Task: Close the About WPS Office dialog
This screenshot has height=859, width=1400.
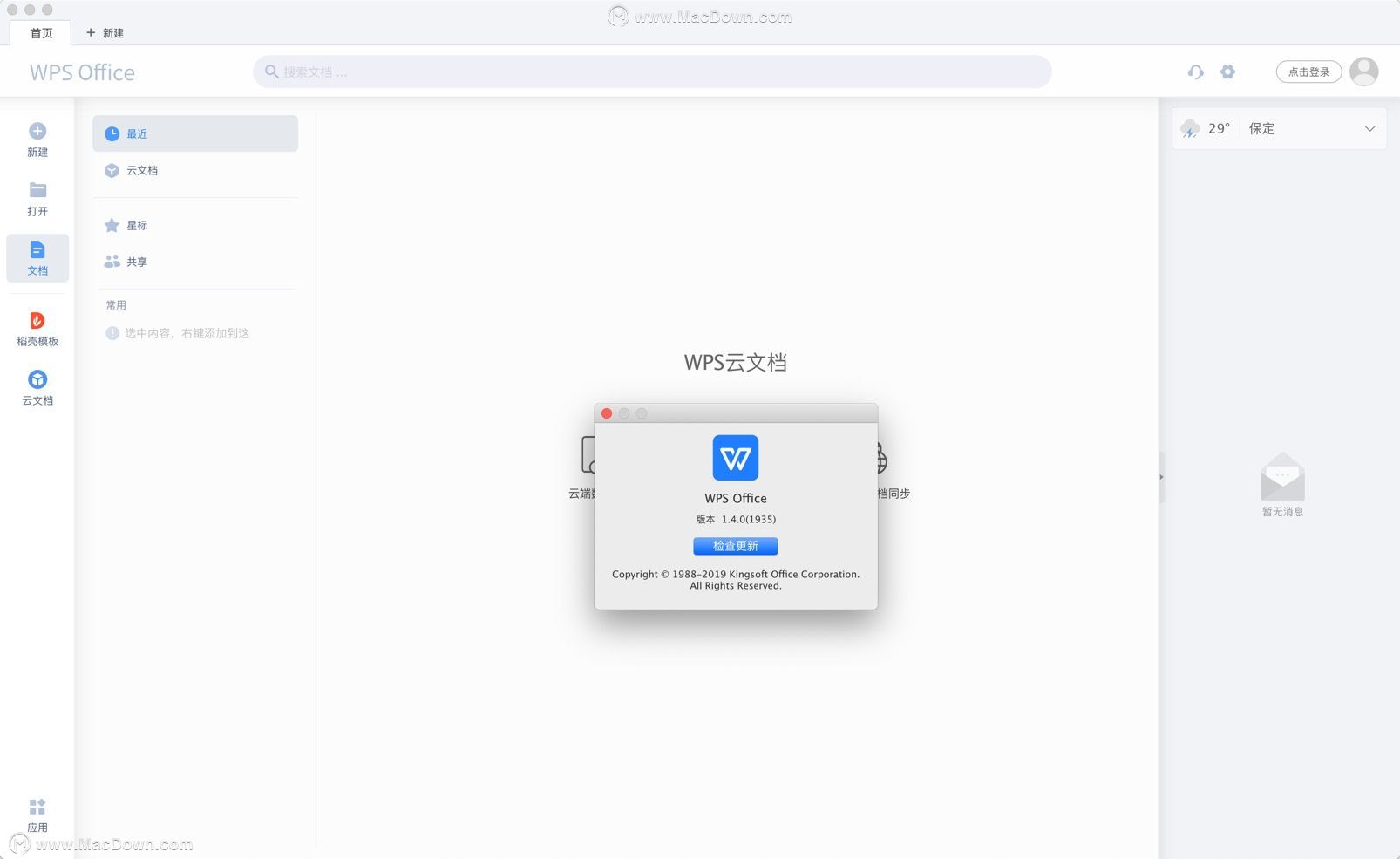Action: click(x=607, y=413)
